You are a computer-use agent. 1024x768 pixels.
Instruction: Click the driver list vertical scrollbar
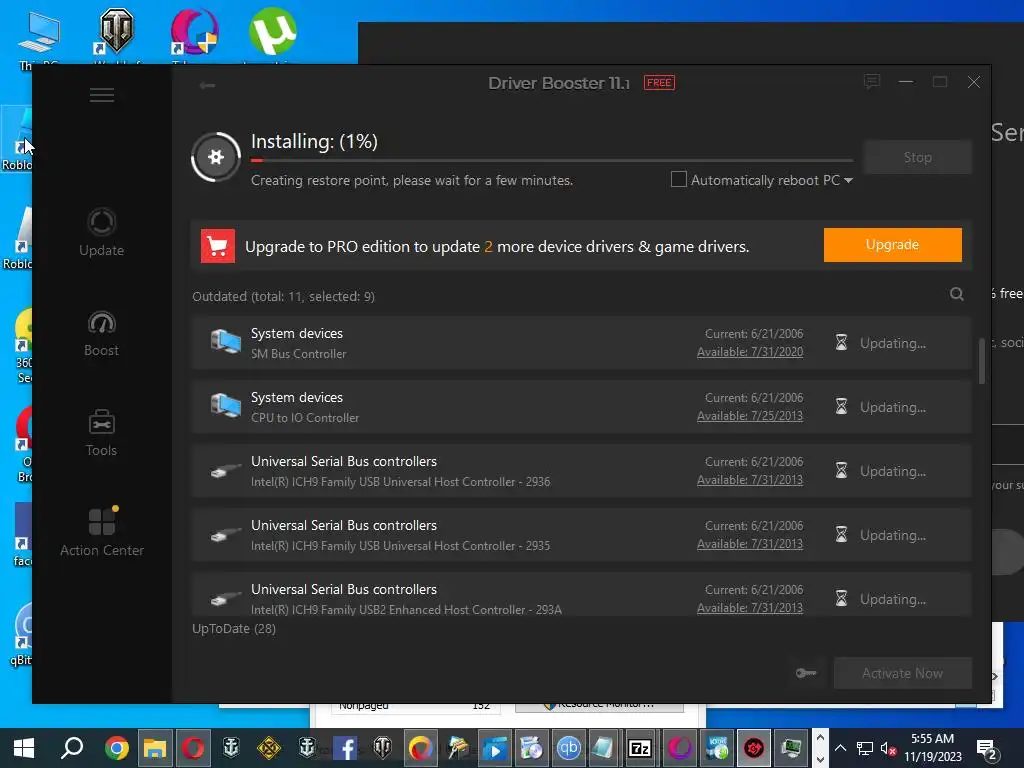(982, 360)
